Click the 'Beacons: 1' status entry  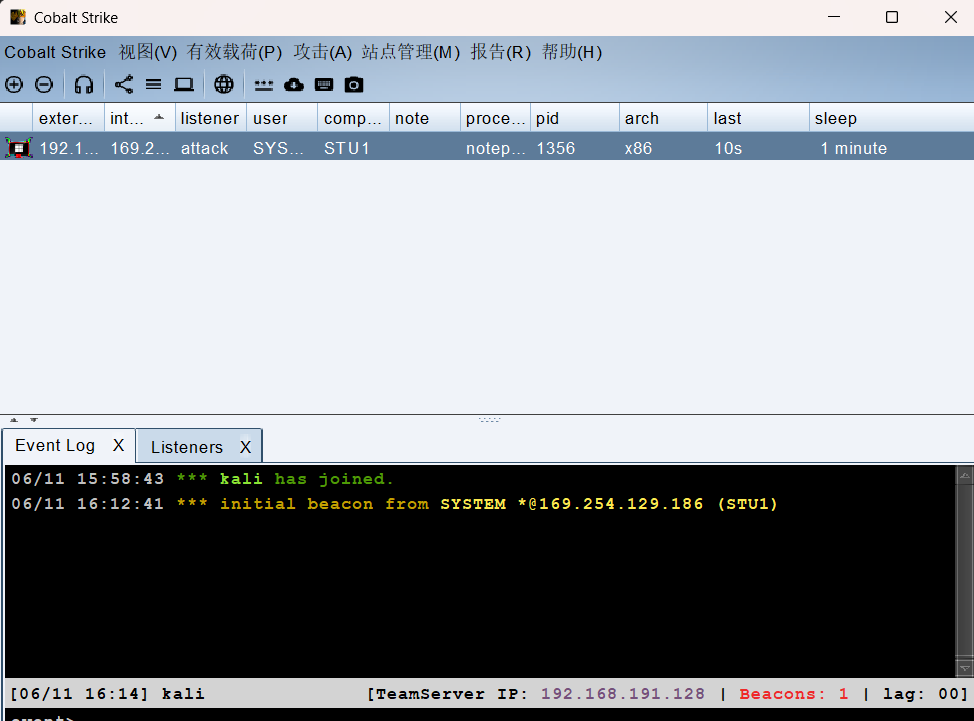click(793, 694)
